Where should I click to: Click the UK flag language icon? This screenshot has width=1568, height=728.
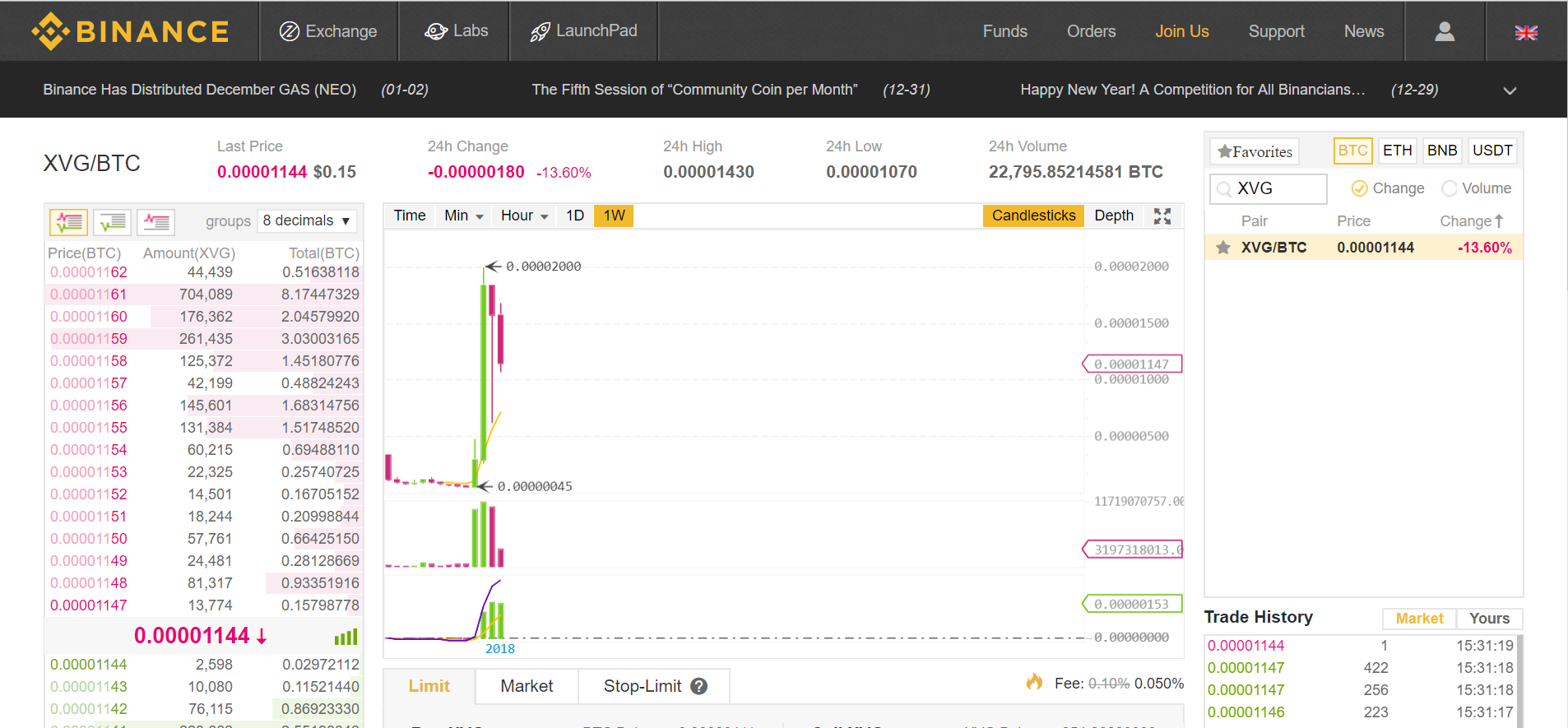(x=1526, y=33)
